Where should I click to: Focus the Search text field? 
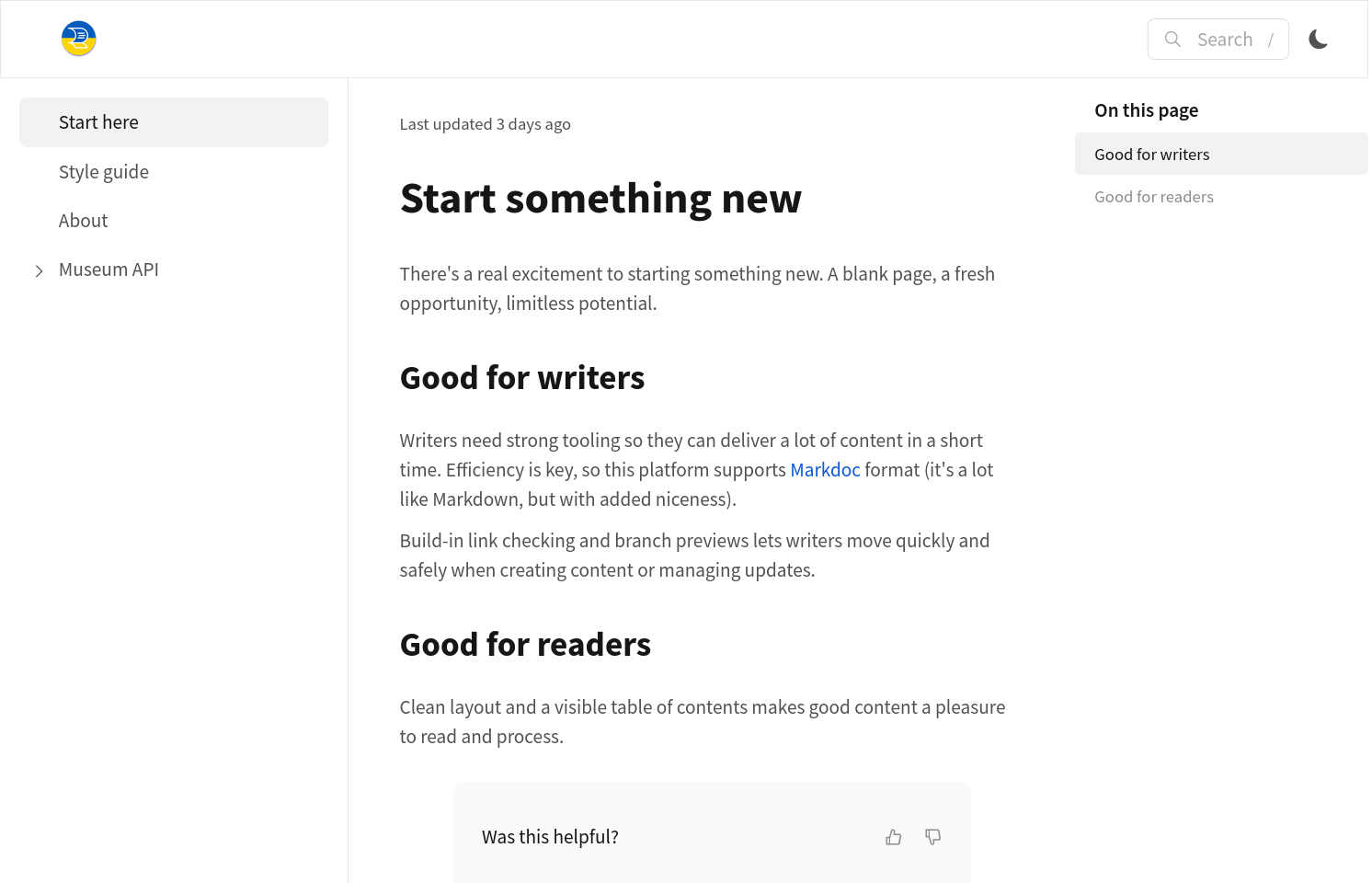1224,40
